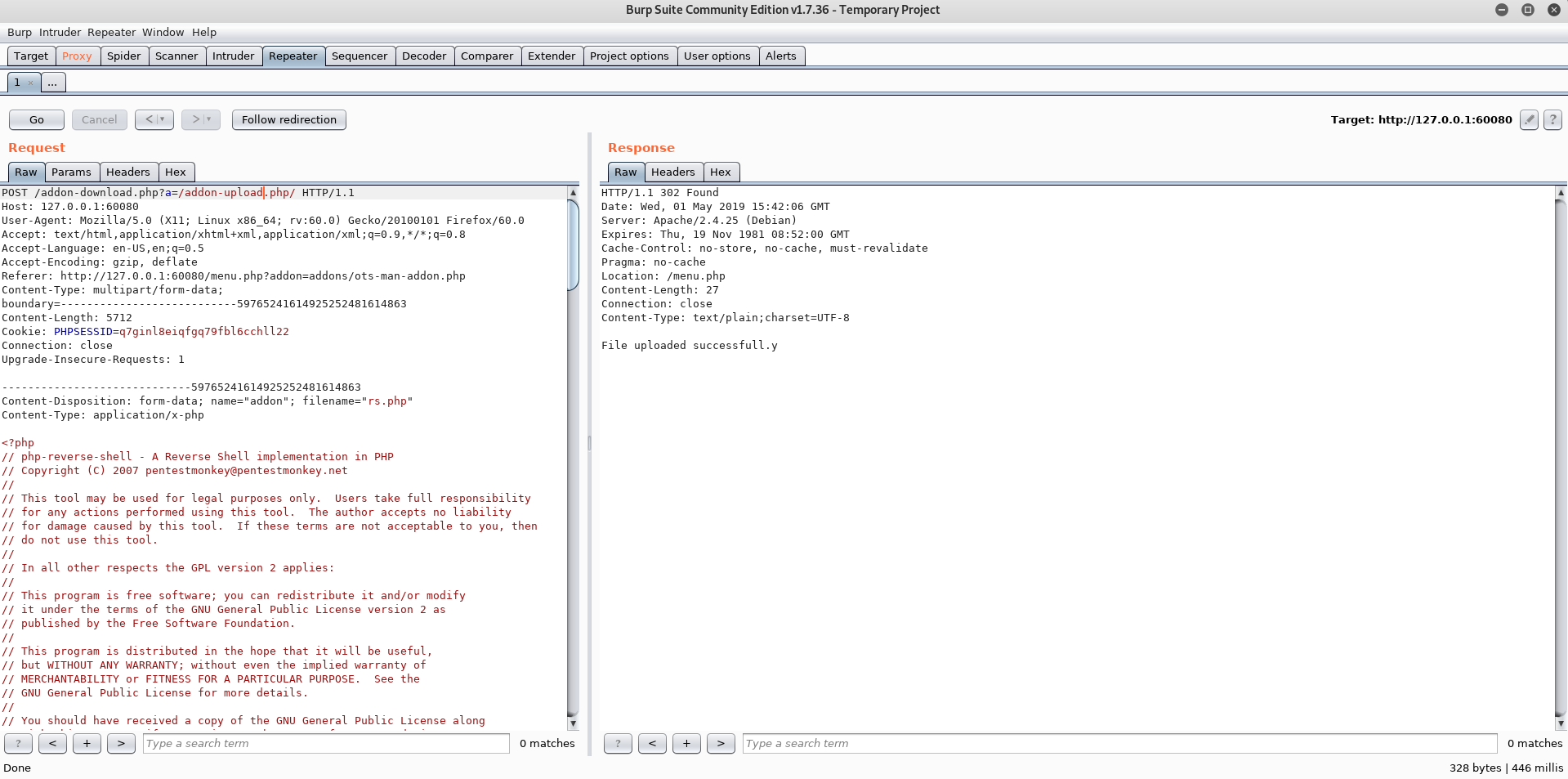
Task: Click the plus button beside response search
Action: 686,743
